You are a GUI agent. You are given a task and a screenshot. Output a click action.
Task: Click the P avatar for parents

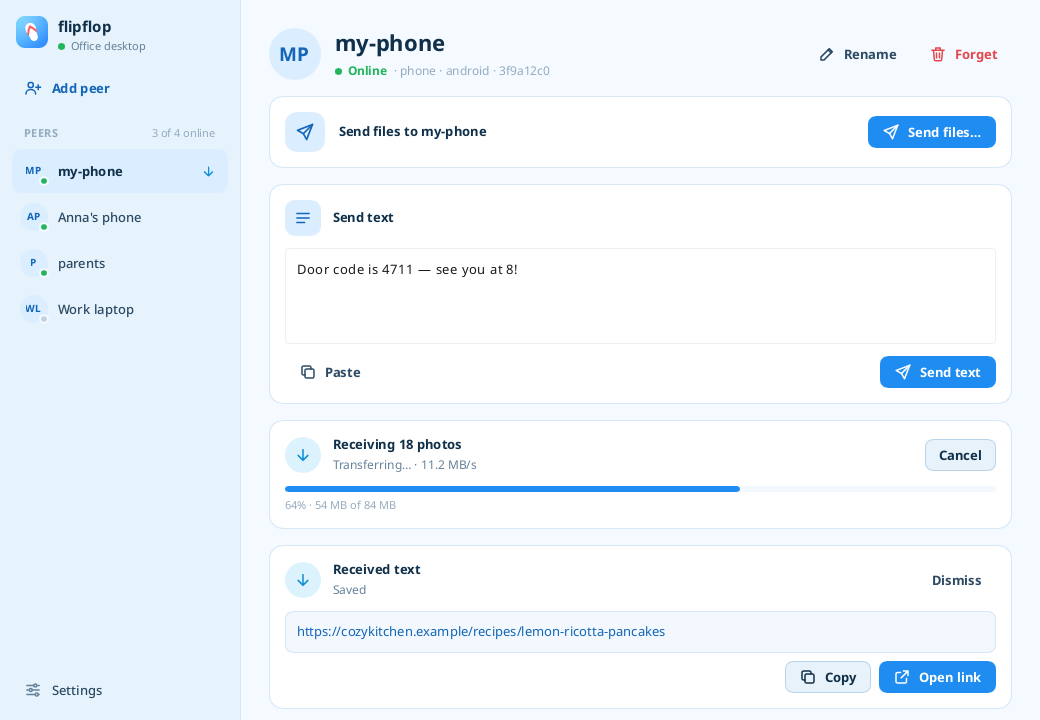[33, 263]
